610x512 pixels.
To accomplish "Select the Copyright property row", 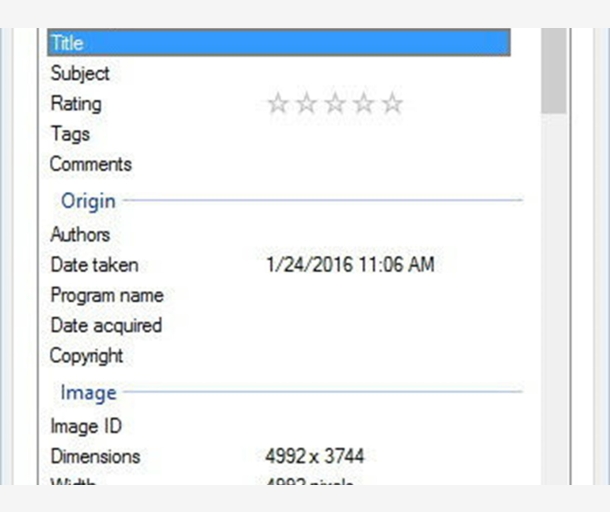I will [x=86, y=355].
